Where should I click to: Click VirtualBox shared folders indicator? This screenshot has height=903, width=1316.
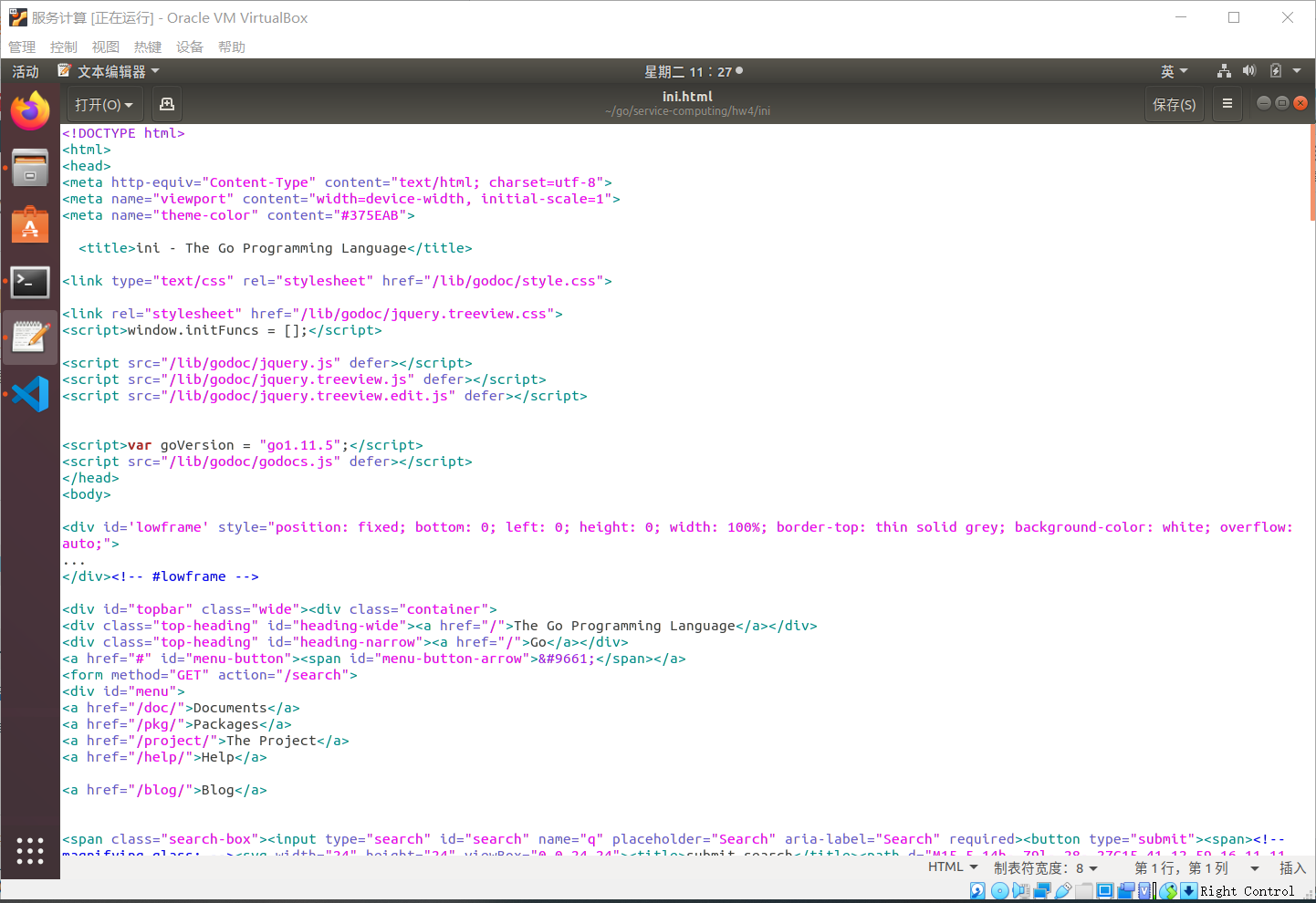1083,890
